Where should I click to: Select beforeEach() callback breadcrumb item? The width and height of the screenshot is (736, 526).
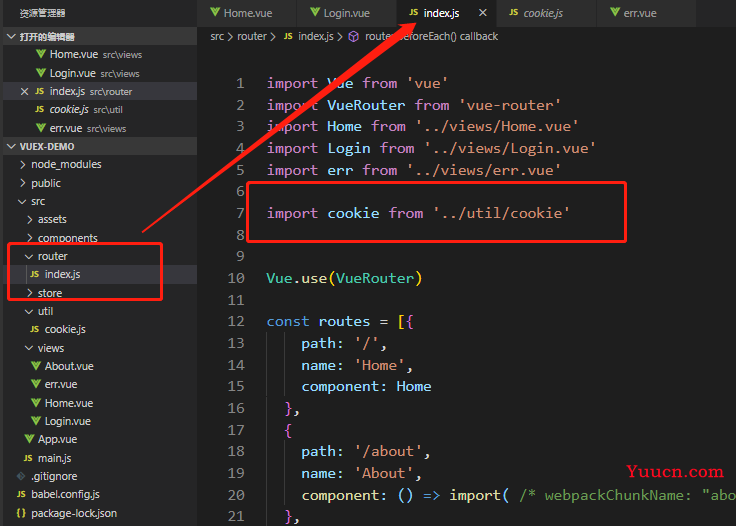[x=431, y=36]
